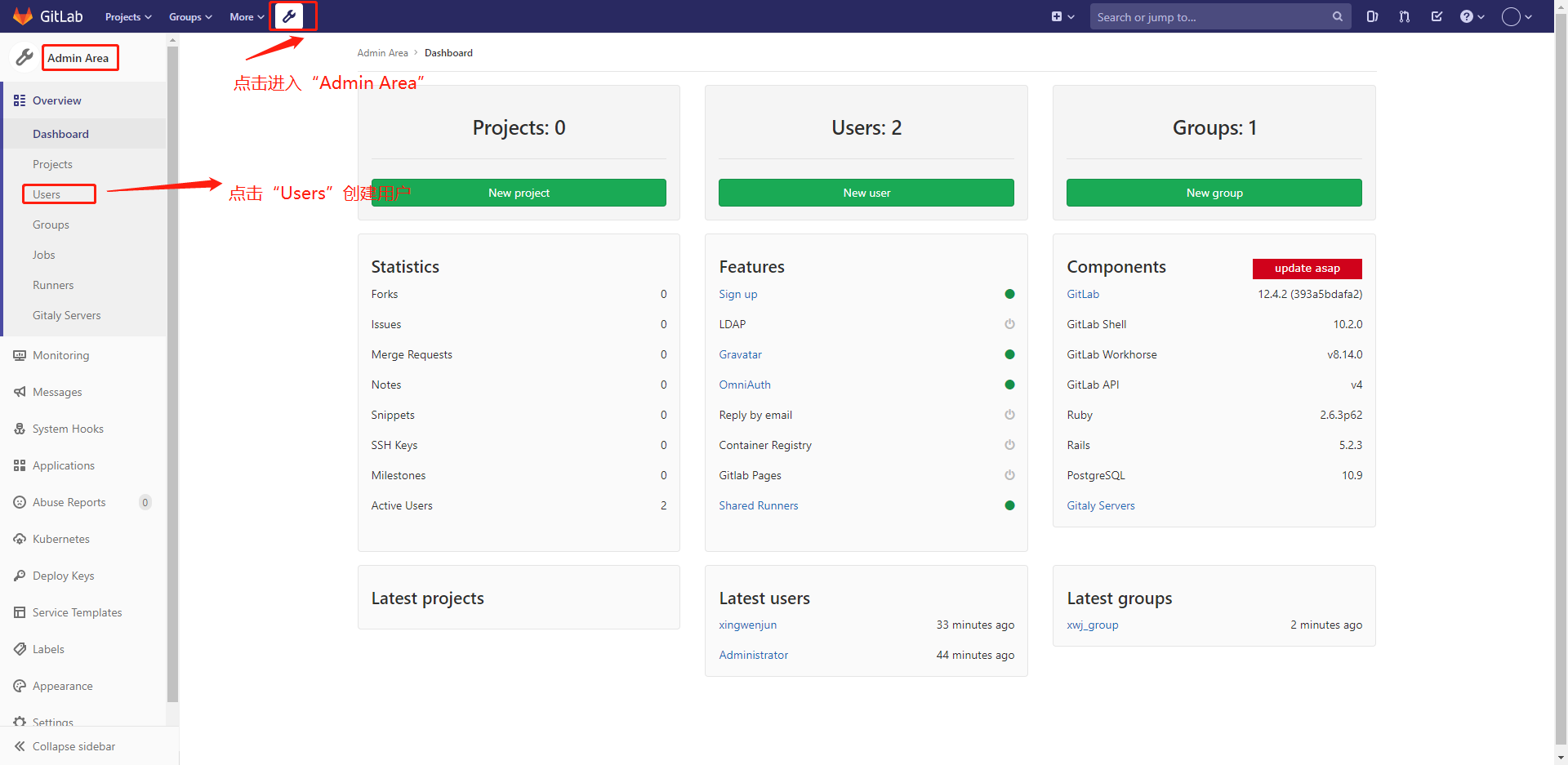1568x765 pixels.
Task: Open xwj_group in Latest groups
Action: tap(1093, 625)
